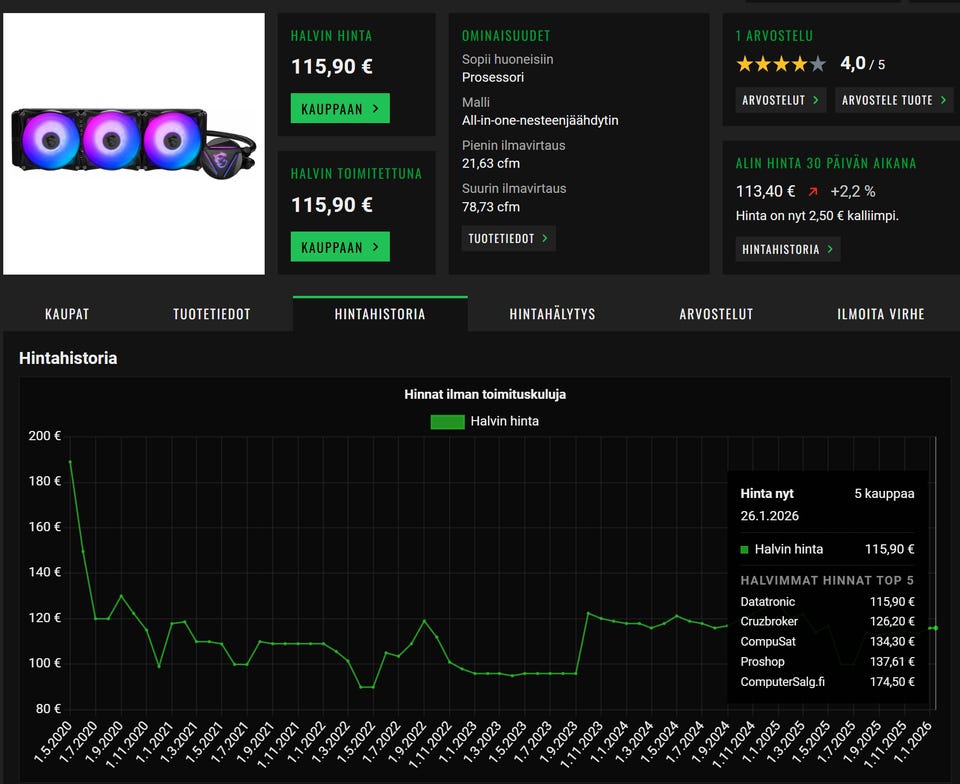Viewport: 960px width, 784px height.
Task: Click ComputerSalg.fi price row
Action: click(827, 682)
